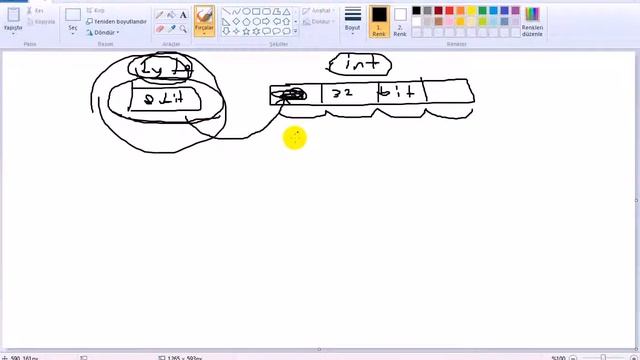Pick the orange palette color
The width and height of the screenshot is (640, 360).
pyautogui.click(x=461, y=11)
